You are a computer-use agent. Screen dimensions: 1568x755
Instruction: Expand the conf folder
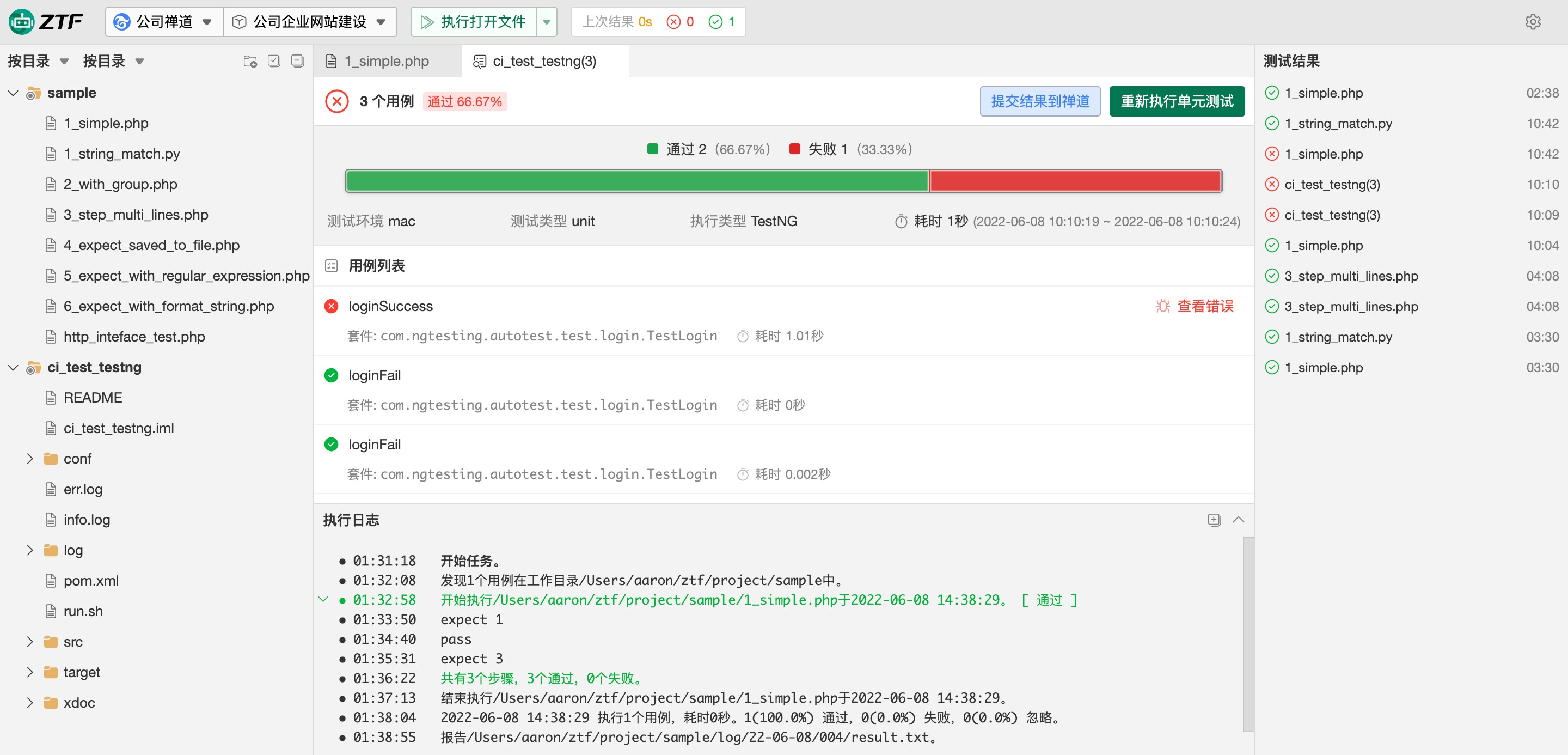click(29, 459)
